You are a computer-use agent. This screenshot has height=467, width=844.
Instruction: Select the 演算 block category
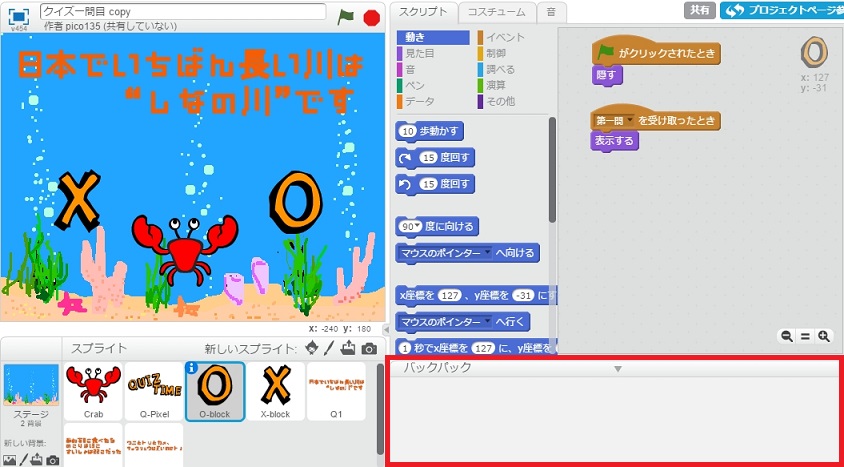[495, 85]
